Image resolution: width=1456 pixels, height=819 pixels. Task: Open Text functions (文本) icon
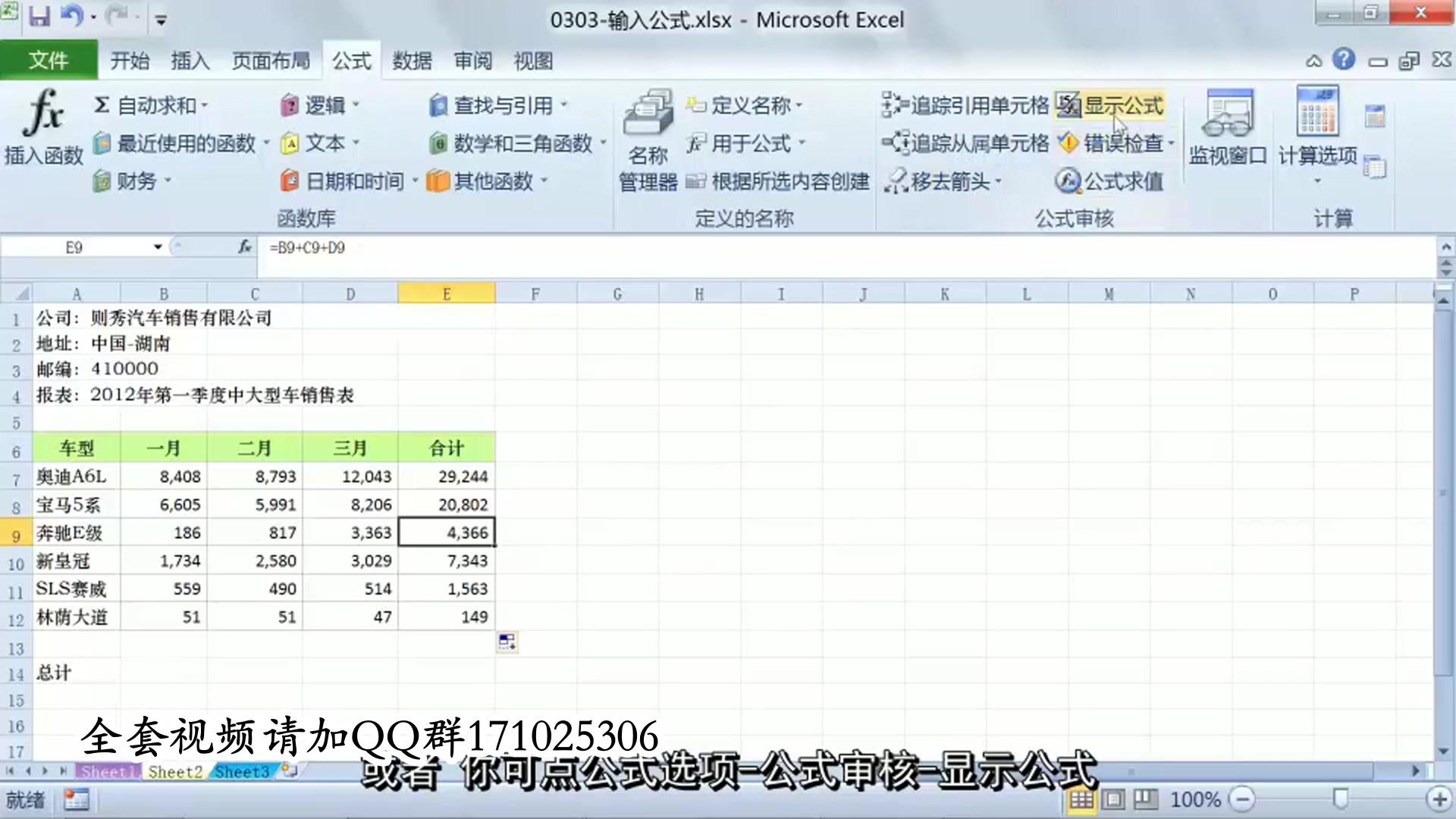[289, 143]
